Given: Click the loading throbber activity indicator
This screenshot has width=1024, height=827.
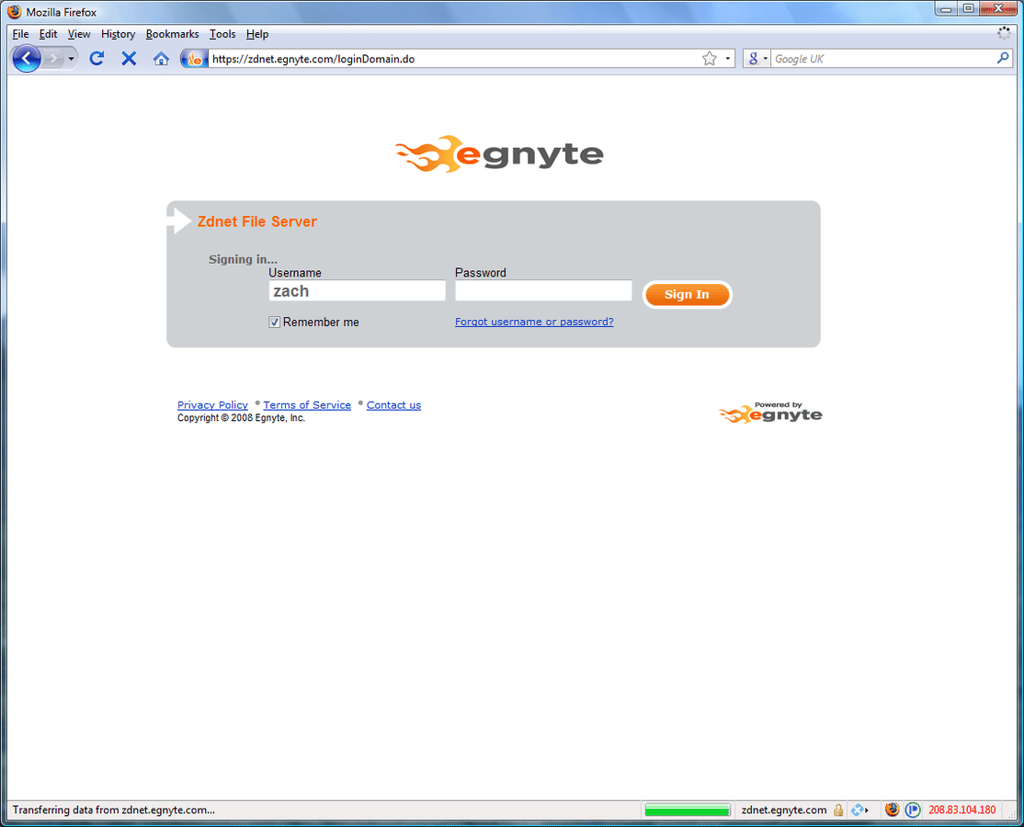Looking at the screenshot, I should 1004,34.
